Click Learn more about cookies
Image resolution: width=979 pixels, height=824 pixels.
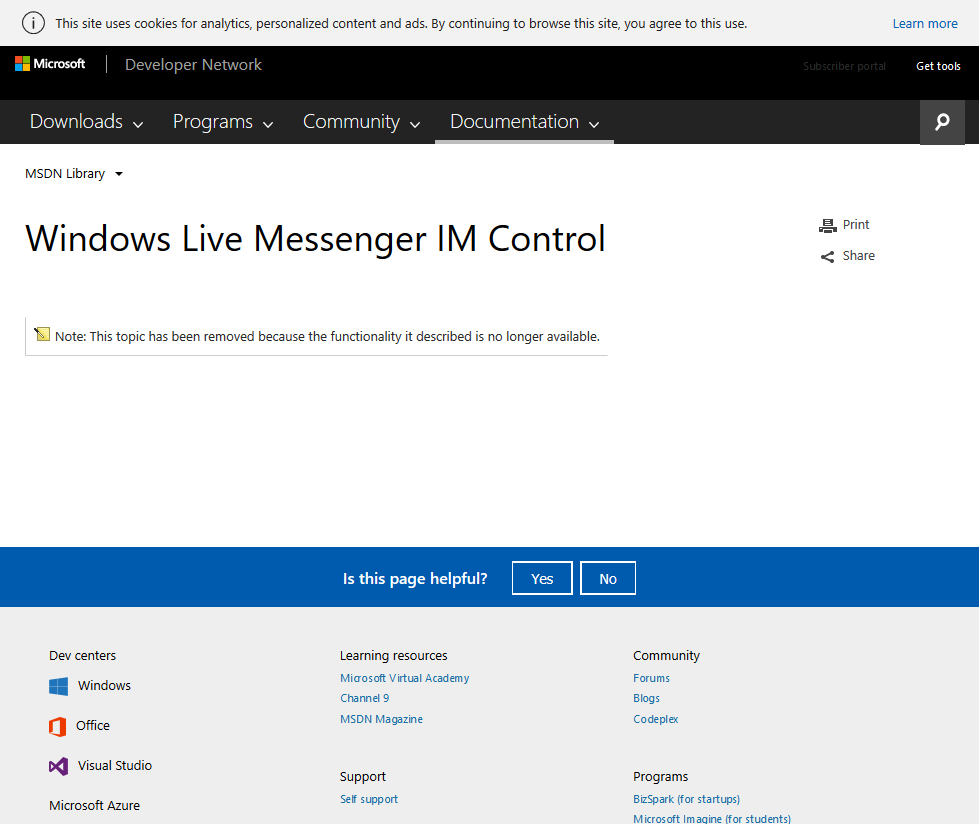(925, 24)
